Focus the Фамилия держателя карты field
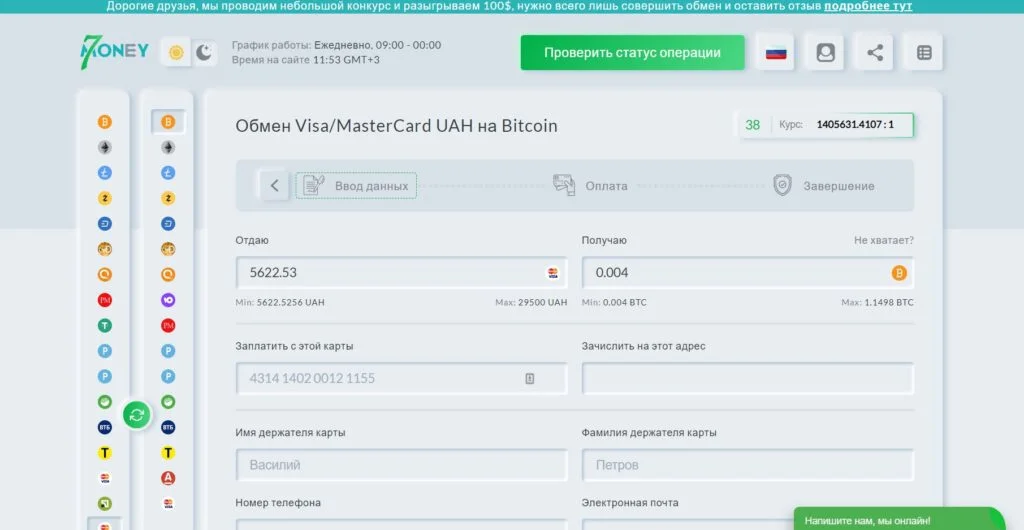 click(x=748, y=465)
